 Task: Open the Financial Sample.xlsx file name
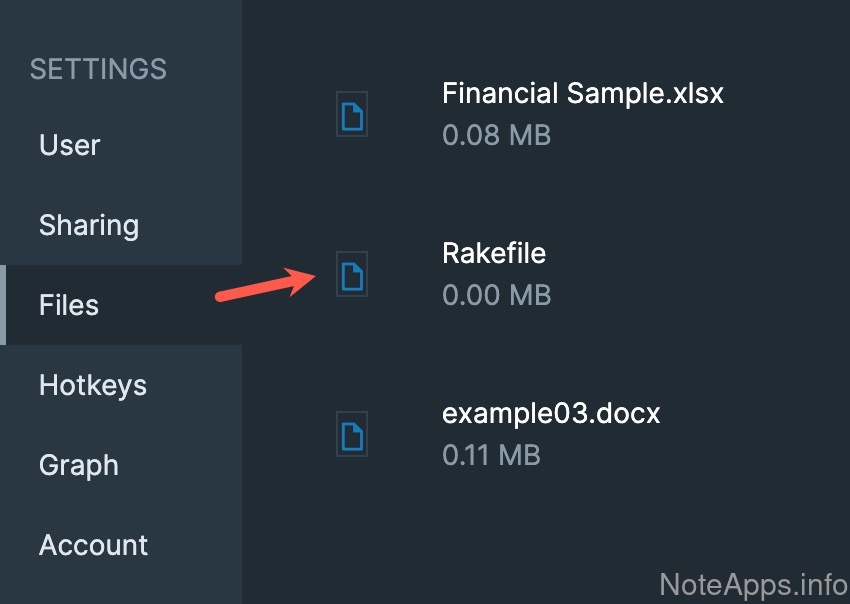pos(582,94)
